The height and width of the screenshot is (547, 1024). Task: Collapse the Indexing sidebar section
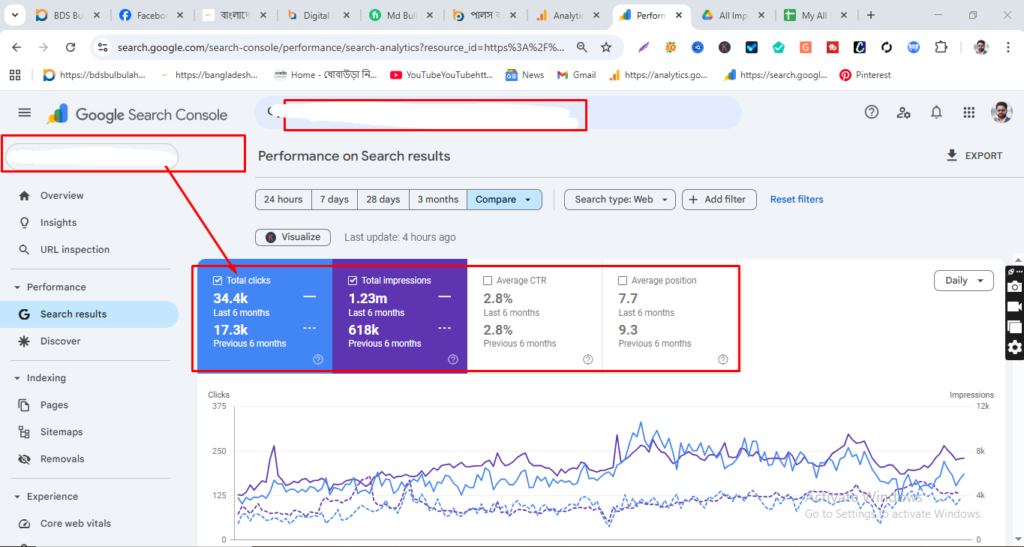17,378
